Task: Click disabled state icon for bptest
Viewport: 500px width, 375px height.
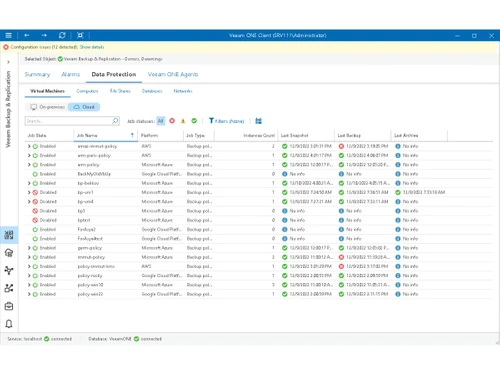Action: pyautogui.click(x=35, y=220)
